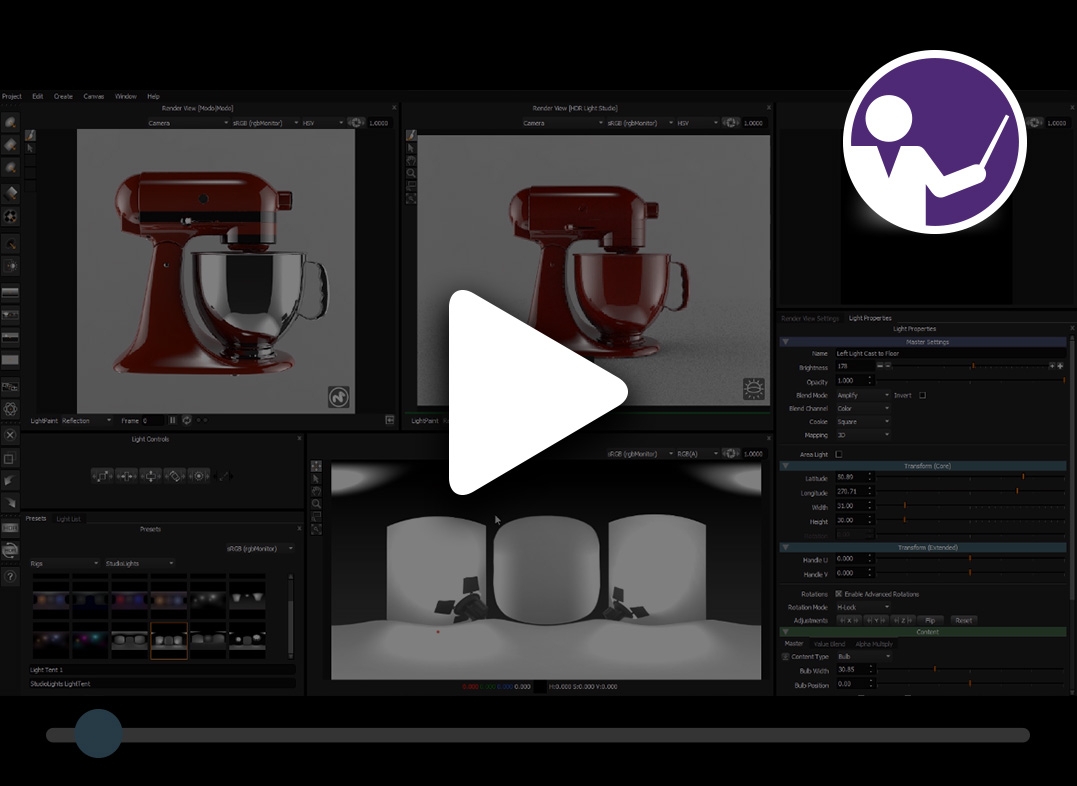Click the Bulb Width slider track
Viewport: 1077px width, 786px height.
[x=971, y=669]
